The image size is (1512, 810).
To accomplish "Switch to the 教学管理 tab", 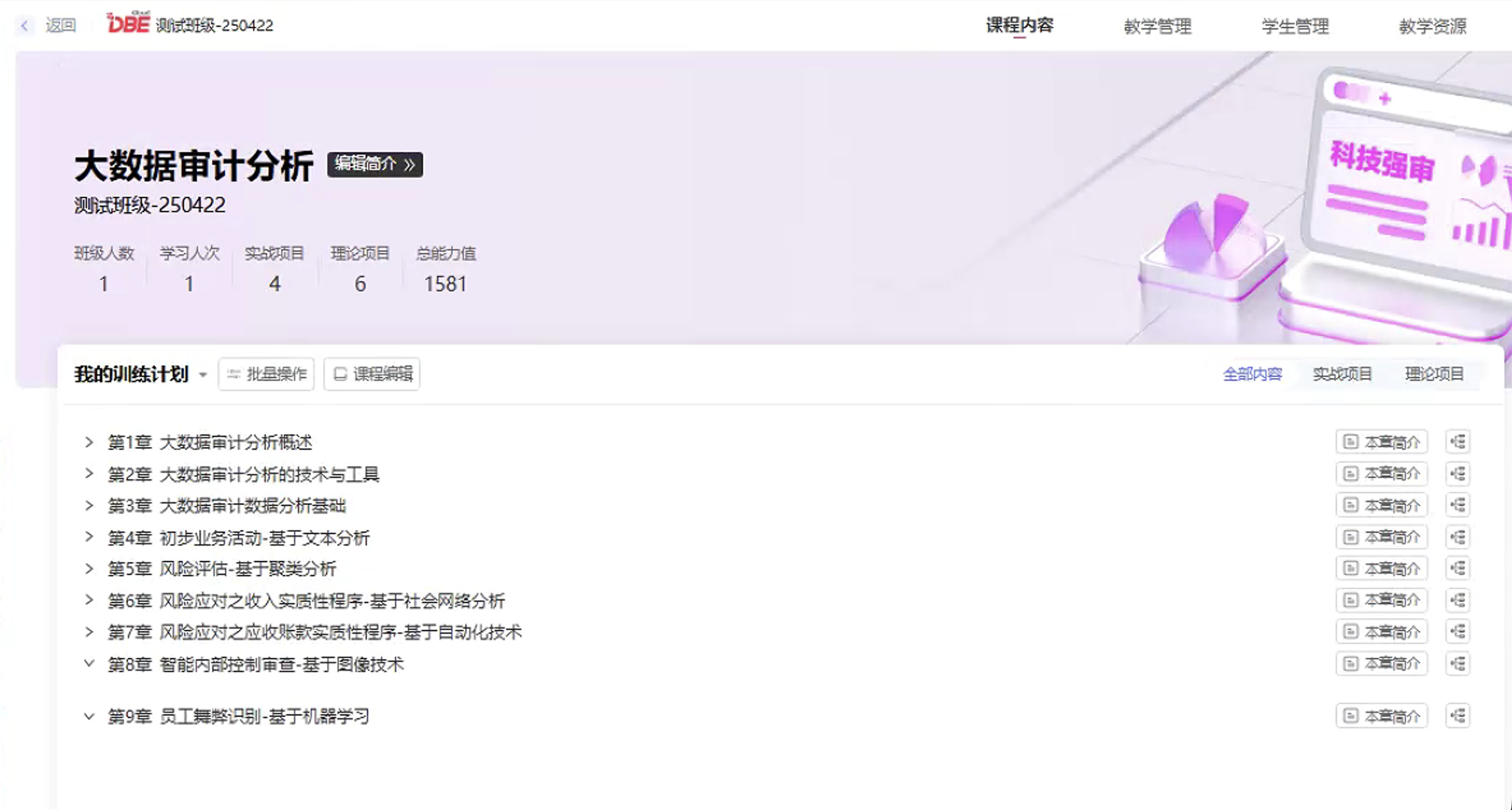I will tap(1157, 26).
